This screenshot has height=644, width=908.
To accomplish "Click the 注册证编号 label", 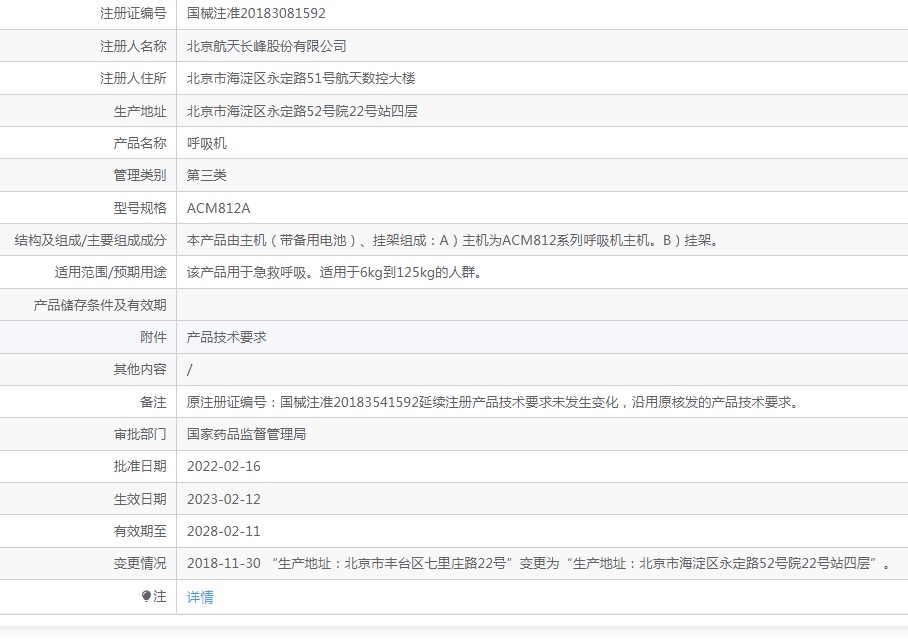I will (133, 13).
